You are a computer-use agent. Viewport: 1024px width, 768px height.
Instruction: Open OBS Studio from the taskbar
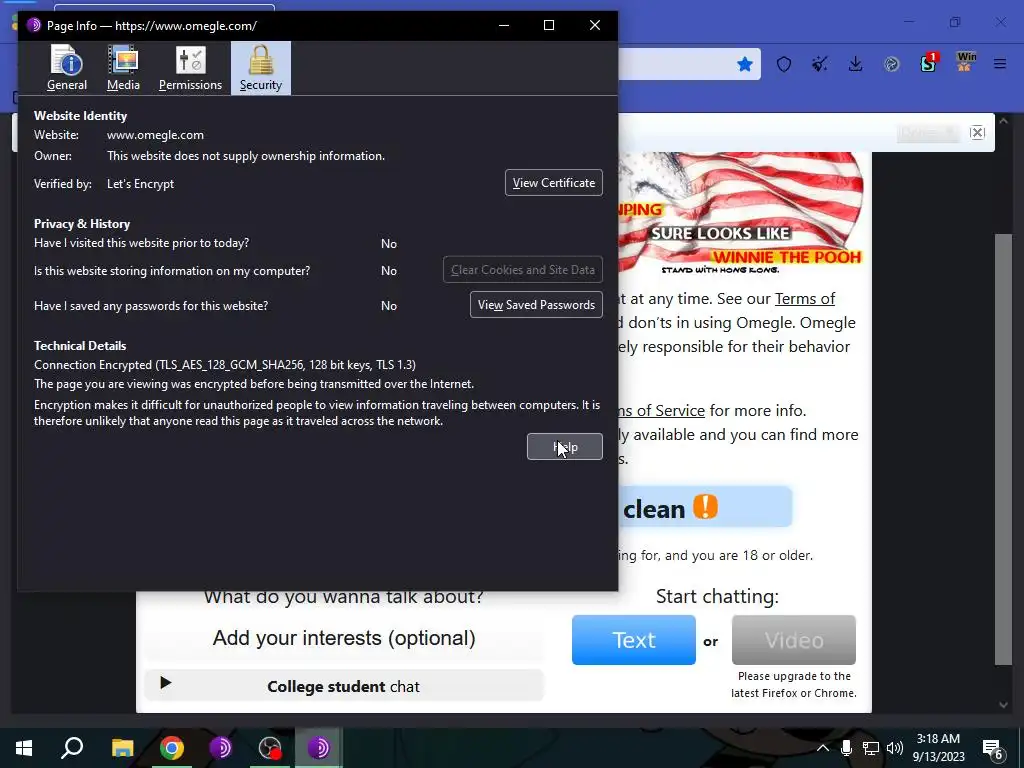point(270,748)
